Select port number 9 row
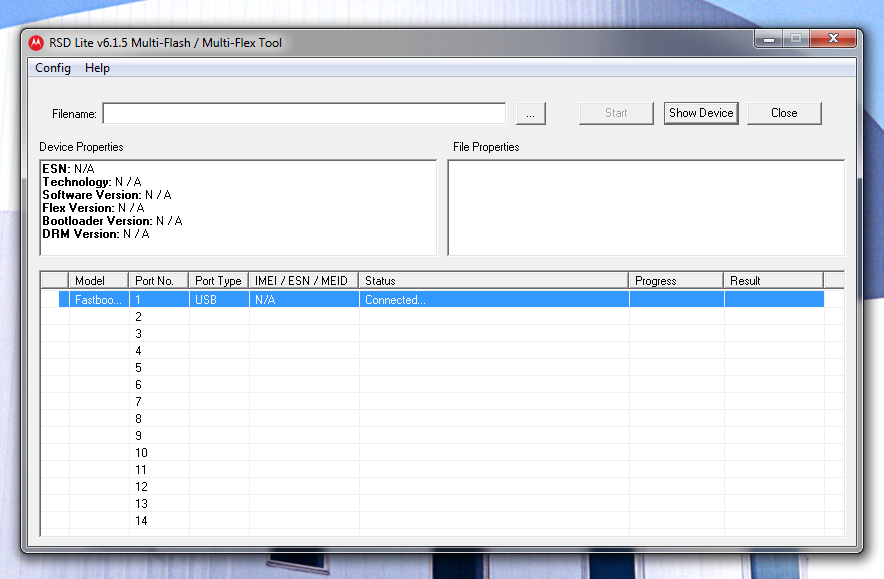The image size is (884, 579). pyautogui.click(x=441, y=436)
